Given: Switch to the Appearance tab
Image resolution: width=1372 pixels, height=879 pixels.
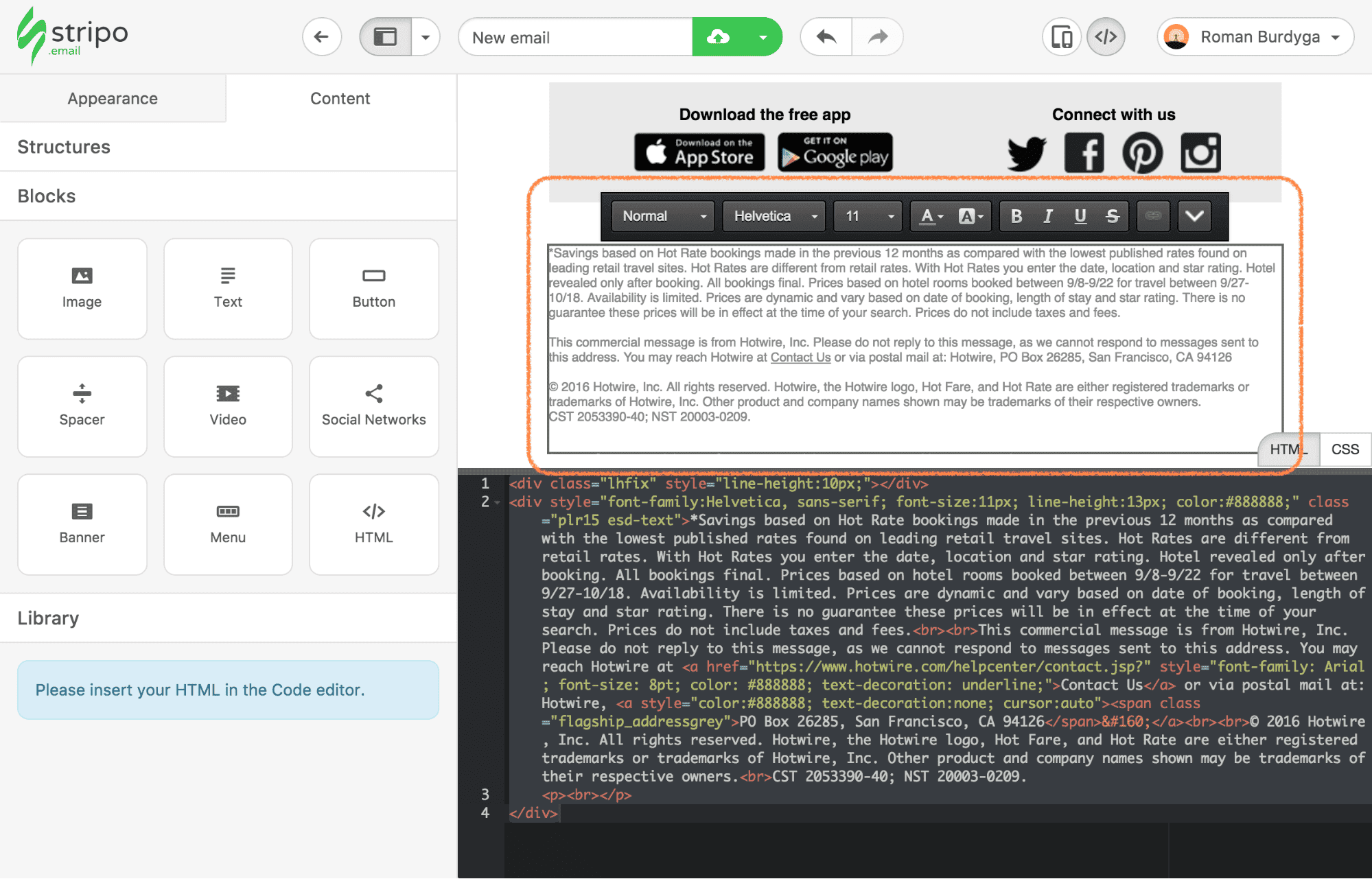Looking at the screenshot, I should [112, 98].
